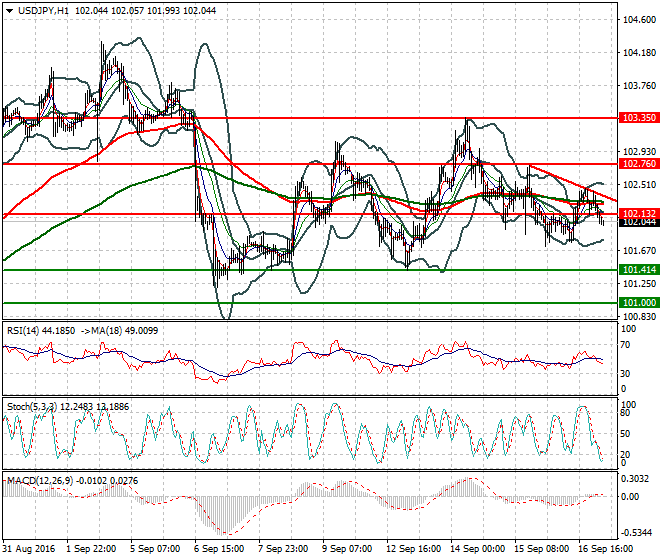Click the 100.830 value on price axis
Image resolution: width=660 pixels, height=560 pixels.
pyautogui.click(x=636, y=317)
